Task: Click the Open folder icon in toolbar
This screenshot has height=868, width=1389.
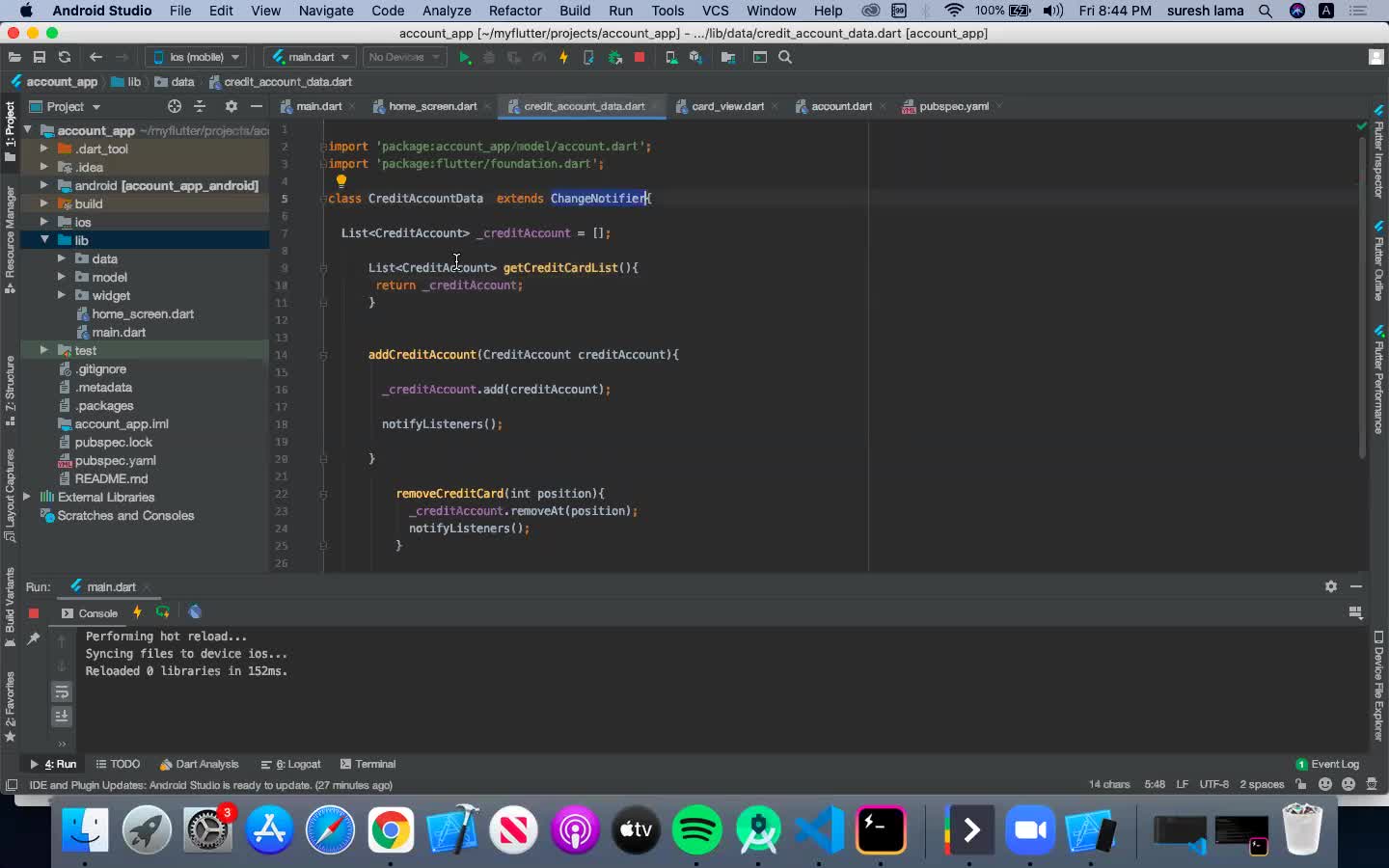Action: [14, 57]
